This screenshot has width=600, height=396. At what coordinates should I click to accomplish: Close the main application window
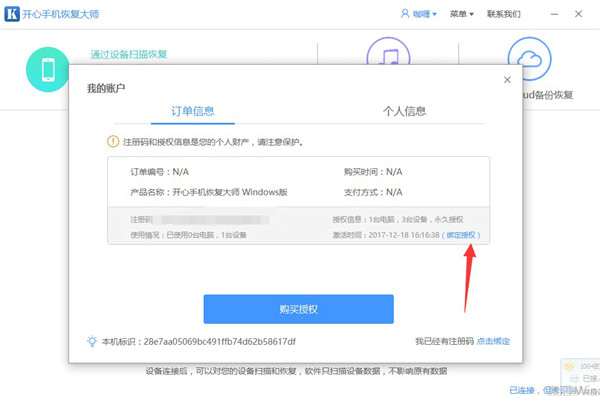tap(578, 14)
